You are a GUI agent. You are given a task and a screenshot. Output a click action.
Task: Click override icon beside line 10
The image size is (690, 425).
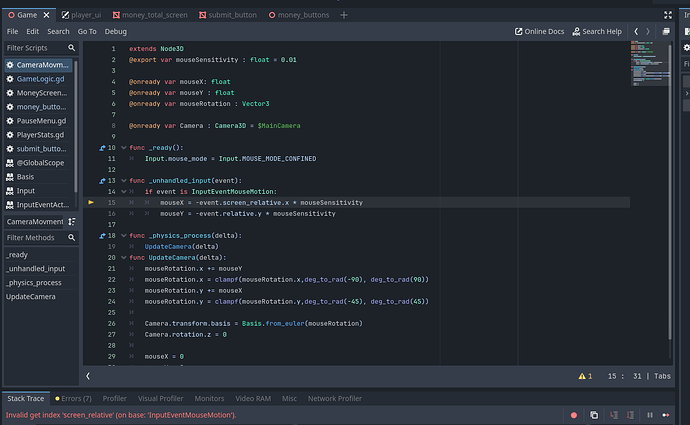click(102, 148)
